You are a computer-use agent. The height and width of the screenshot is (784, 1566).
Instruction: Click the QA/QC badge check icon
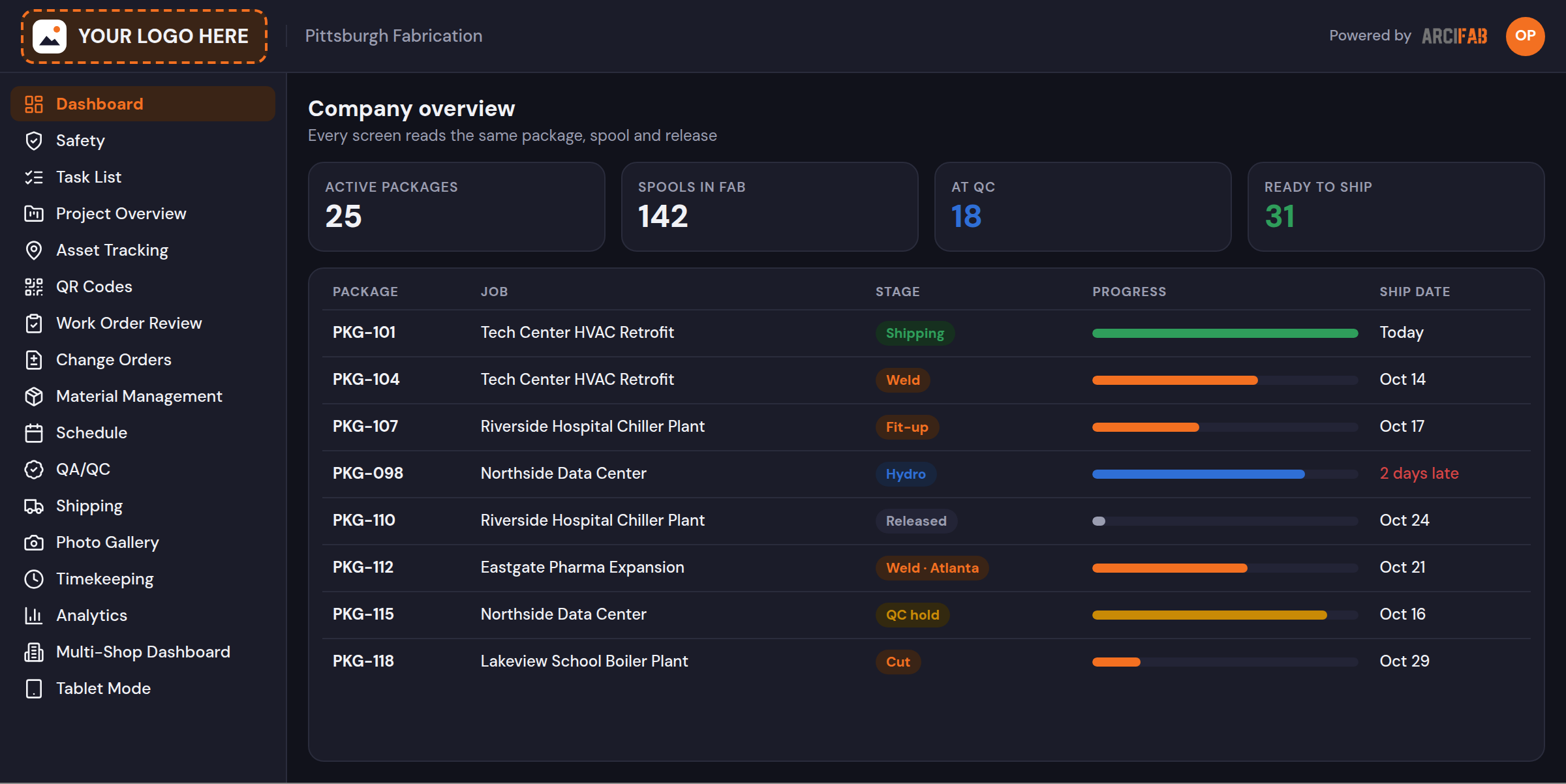coord(34,470)
